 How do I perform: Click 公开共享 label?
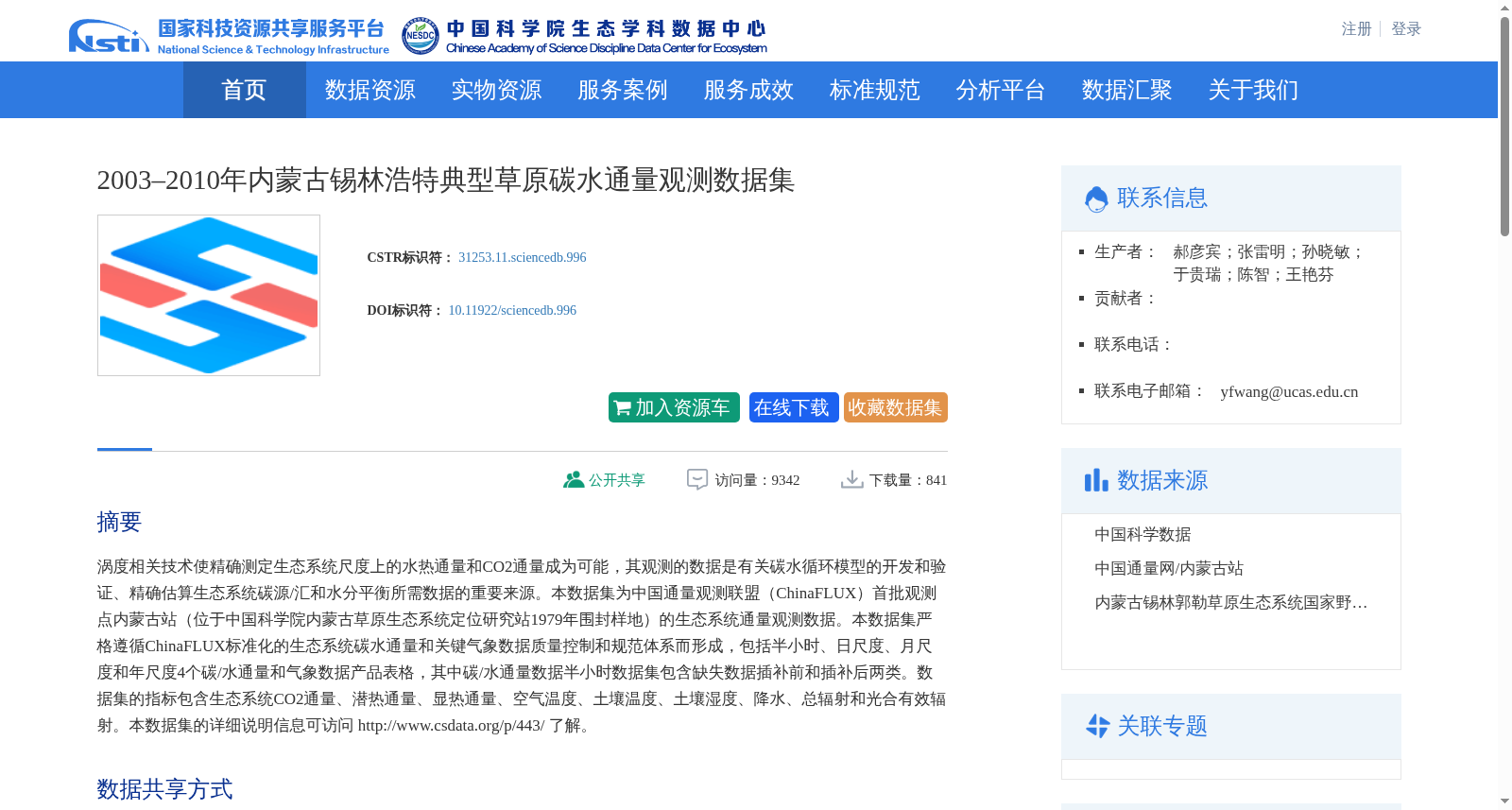(x=617, y=480)
